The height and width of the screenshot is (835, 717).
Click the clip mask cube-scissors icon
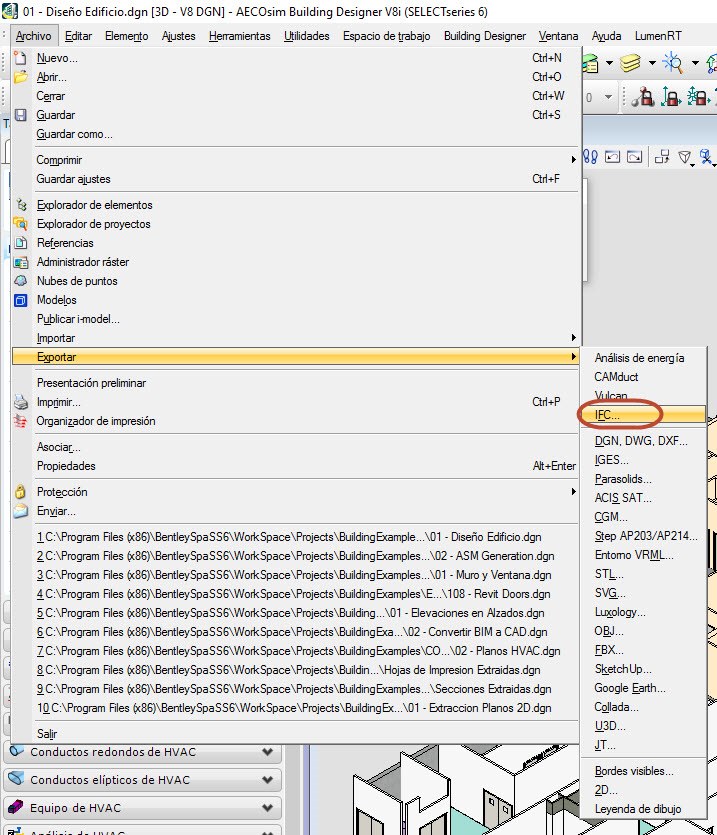coord(706,157)
